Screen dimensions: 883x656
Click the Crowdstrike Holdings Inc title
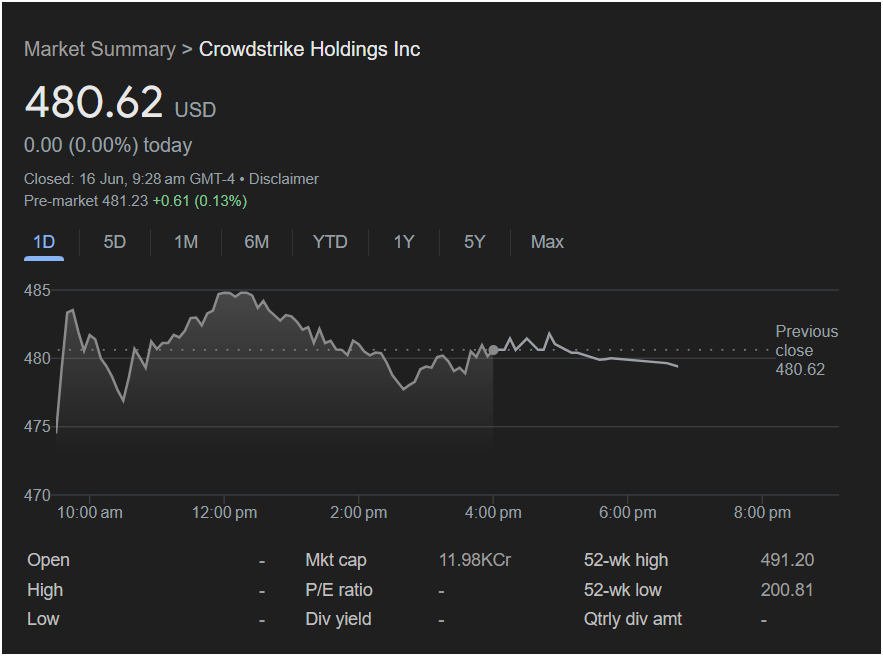309,49
